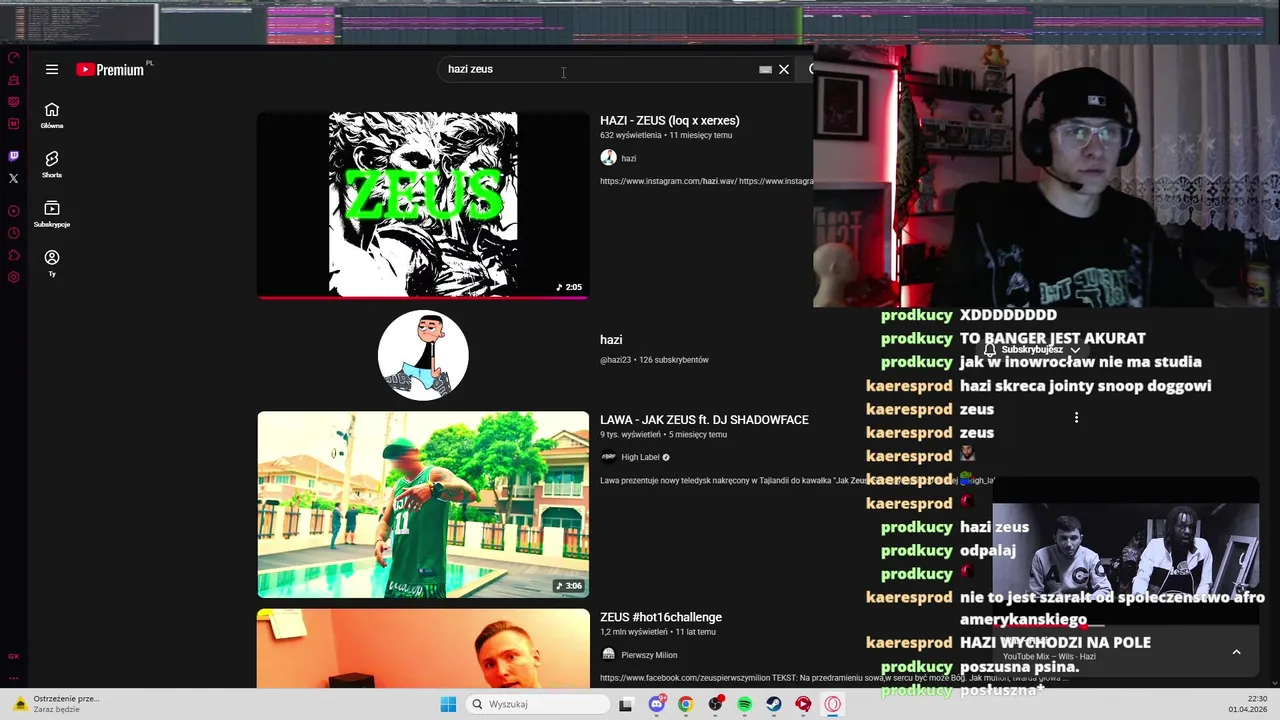Open the LAWA - JAK ZEUS video thumbnail
Screen dimensions: 1280x720
coord(423,505)
